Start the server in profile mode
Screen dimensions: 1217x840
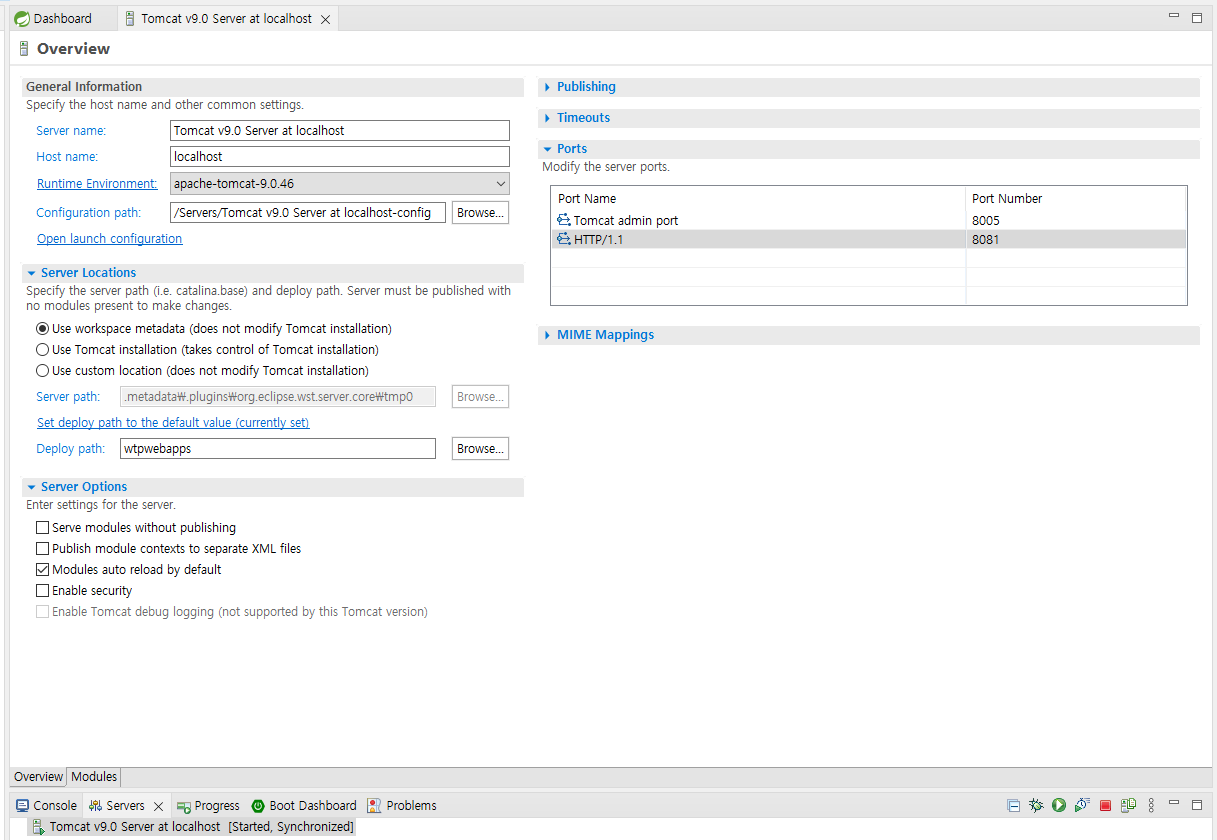pos(1082,805)
